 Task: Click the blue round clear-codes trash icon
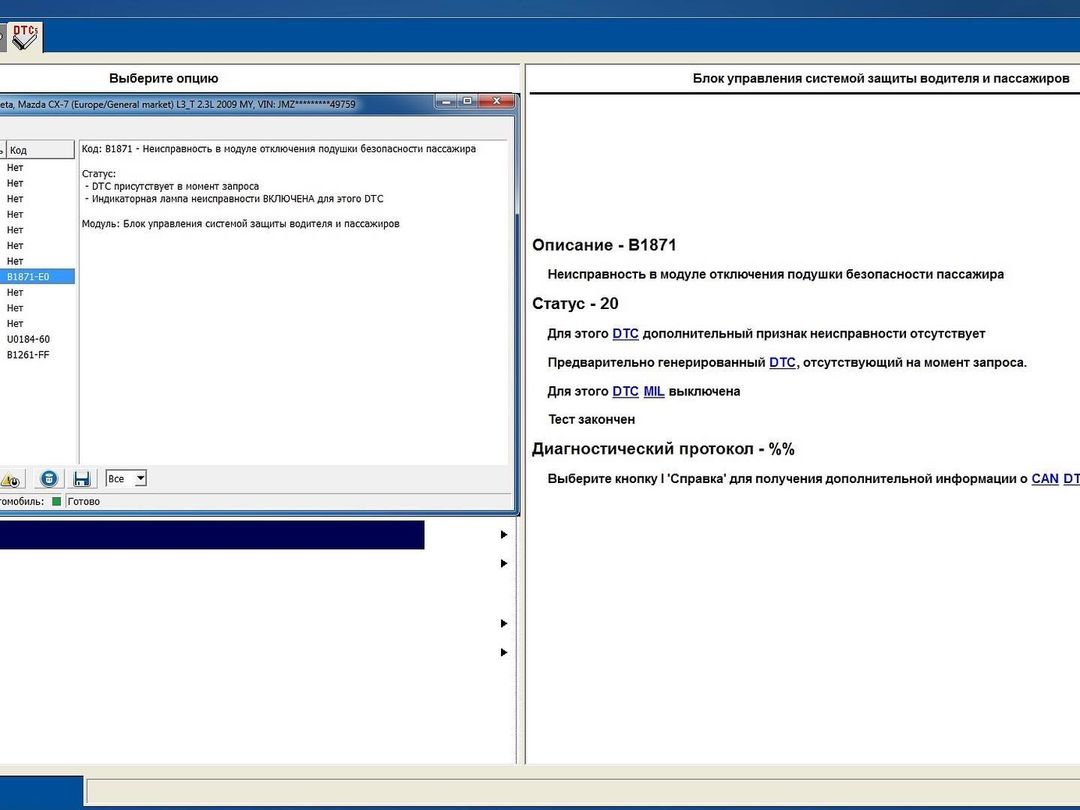(x=48, y=479)
